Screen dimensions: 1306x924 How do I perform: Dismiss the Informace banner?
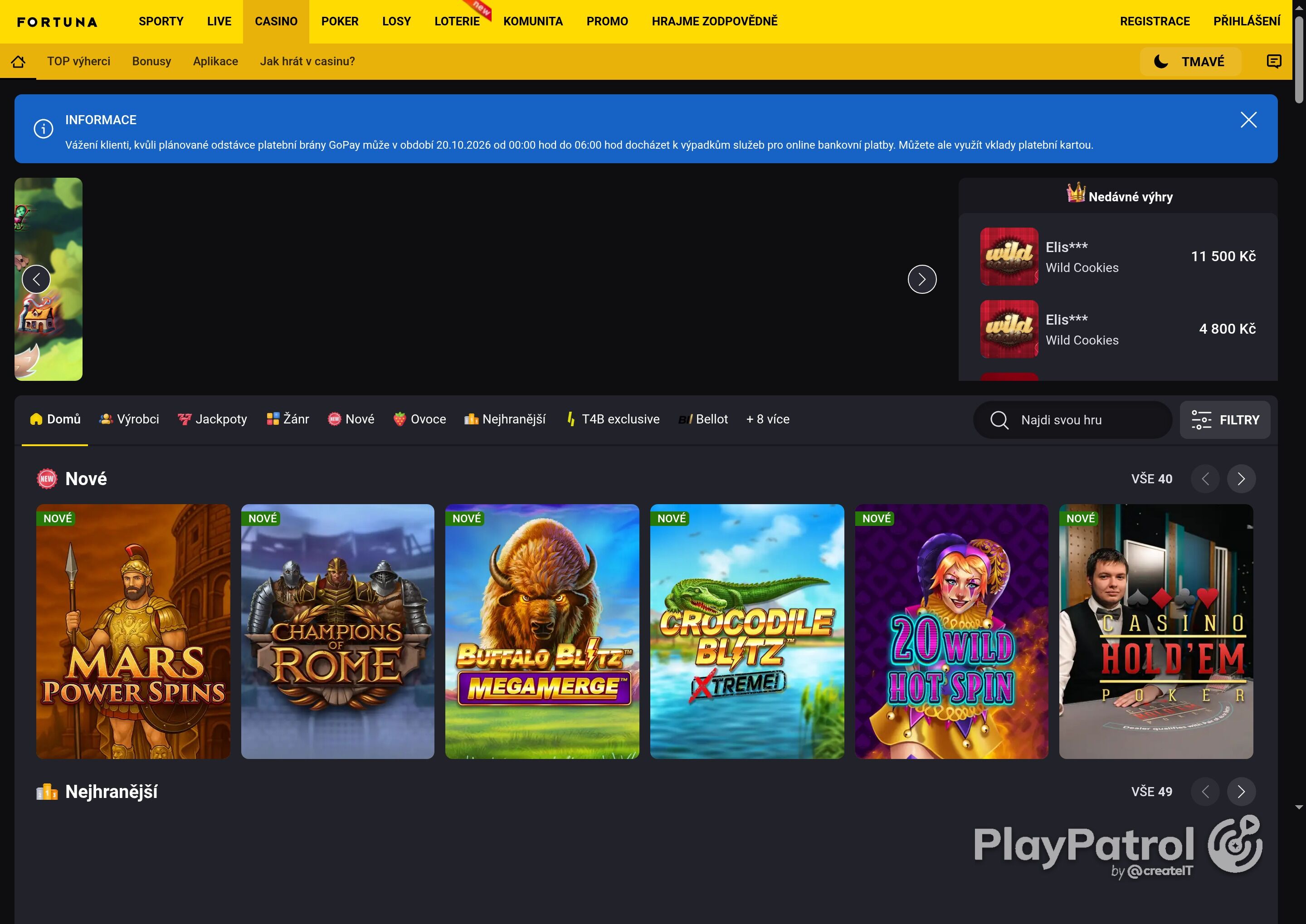pos(1248,120)
